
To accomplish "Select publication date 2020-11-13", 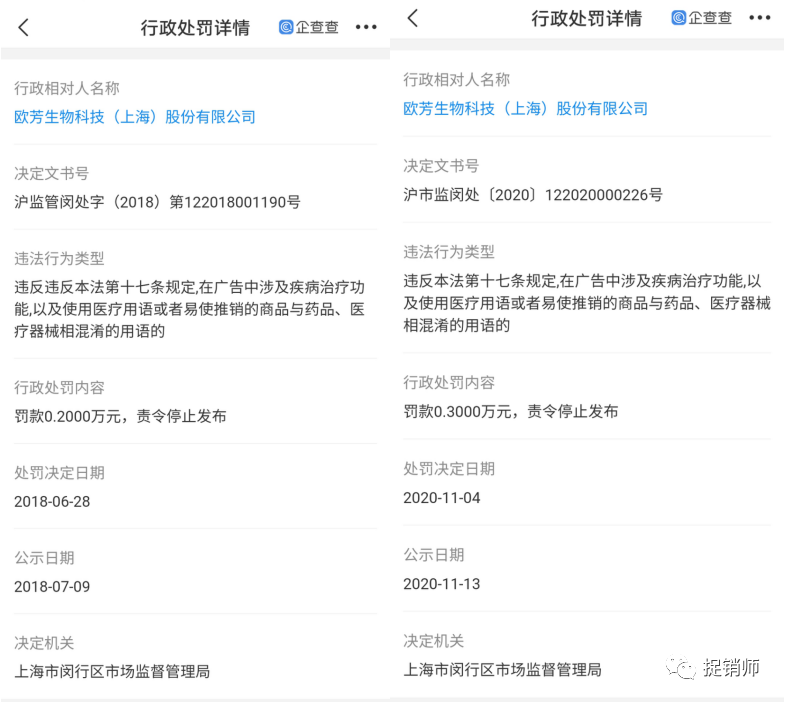I will [x=442, y=584].
